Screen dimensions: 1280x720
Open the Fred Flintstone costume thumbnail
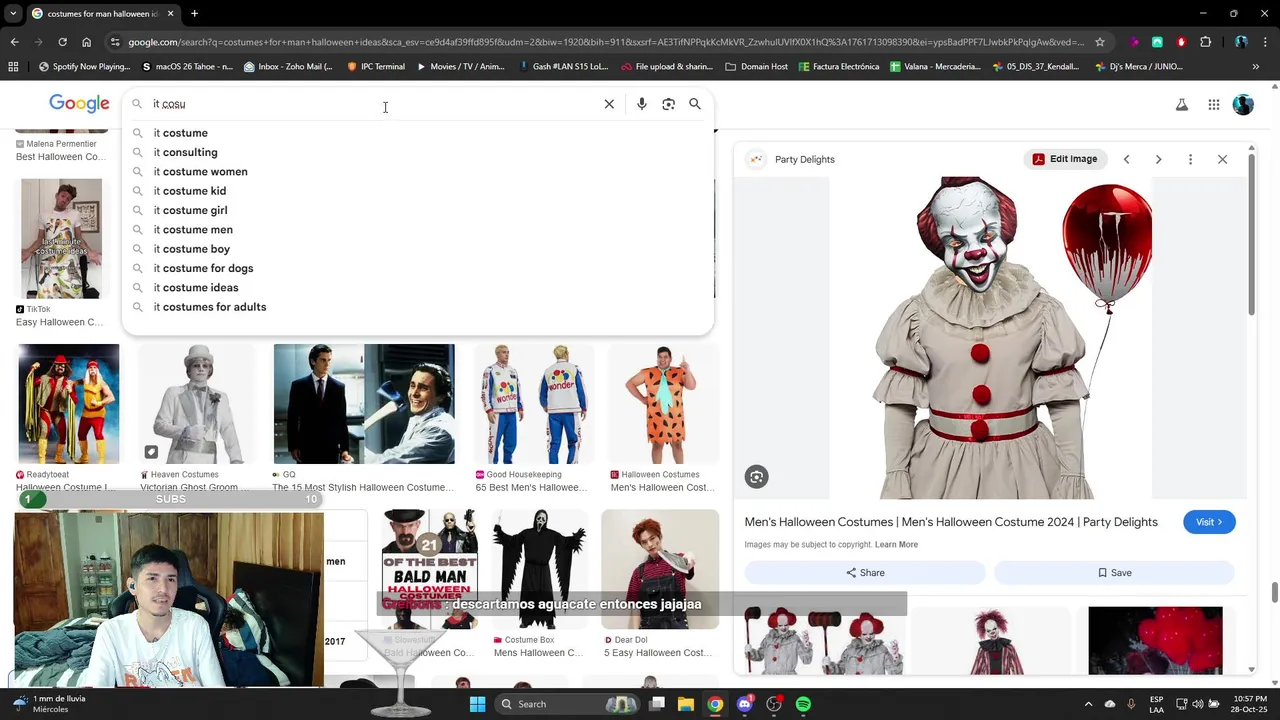pos(664,404)
